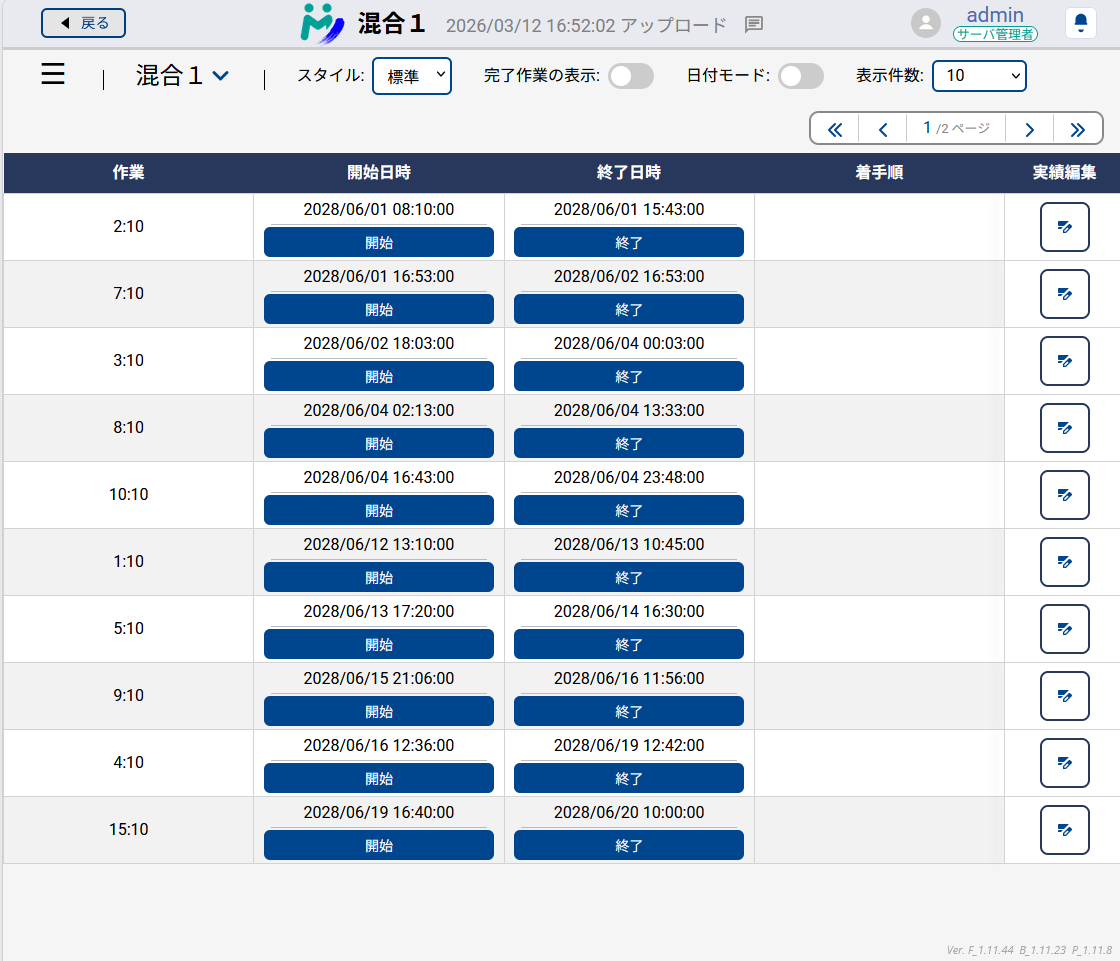The image size is (1120, 961).
Task: Edit actuals for task 9:10
Action: [1064, 696]
